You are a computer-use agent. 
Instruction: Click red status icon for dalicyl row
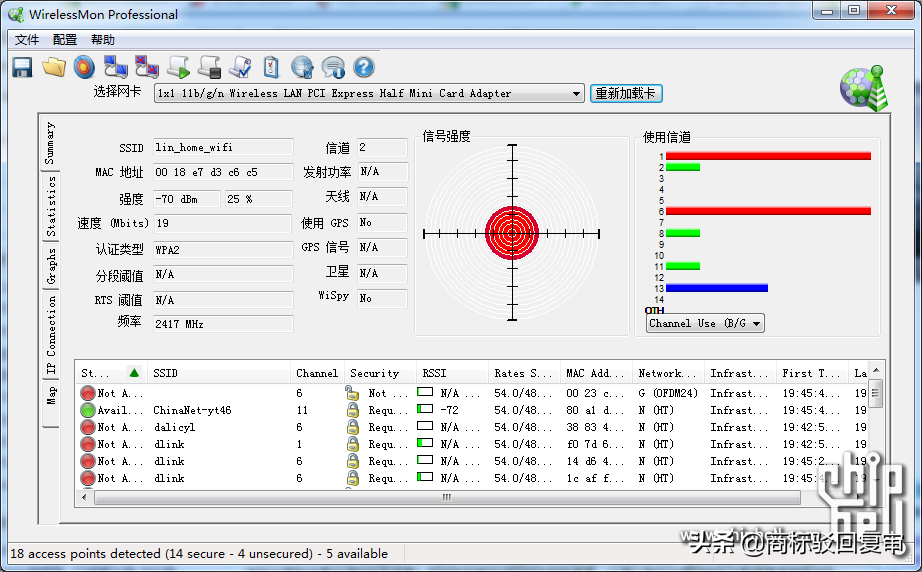point(88,427)
